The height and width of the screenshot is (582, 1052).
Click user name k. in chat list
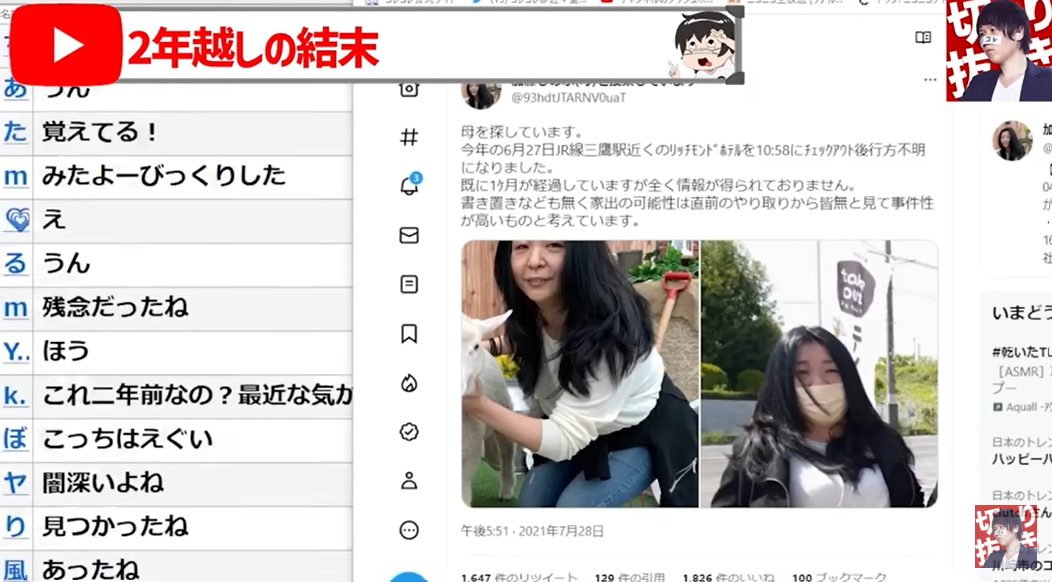15,395
